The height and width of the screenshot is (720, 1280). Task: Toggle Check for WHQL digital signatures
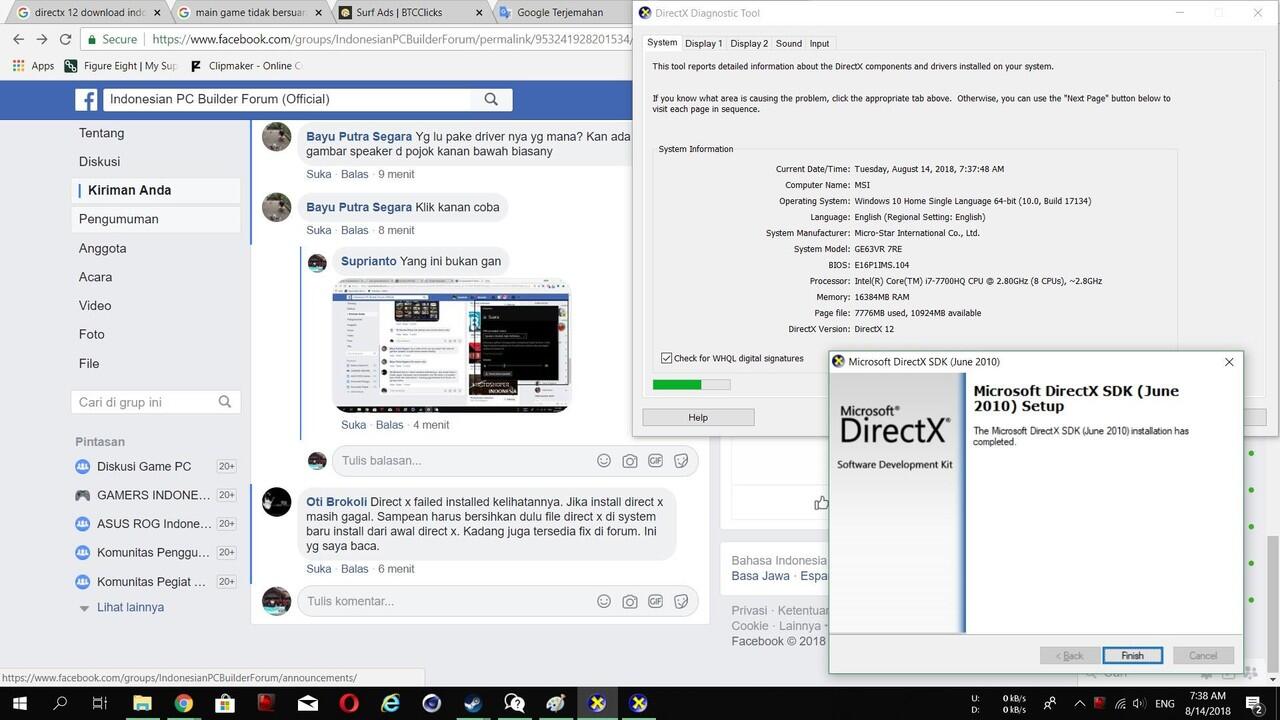coord(667,358)
